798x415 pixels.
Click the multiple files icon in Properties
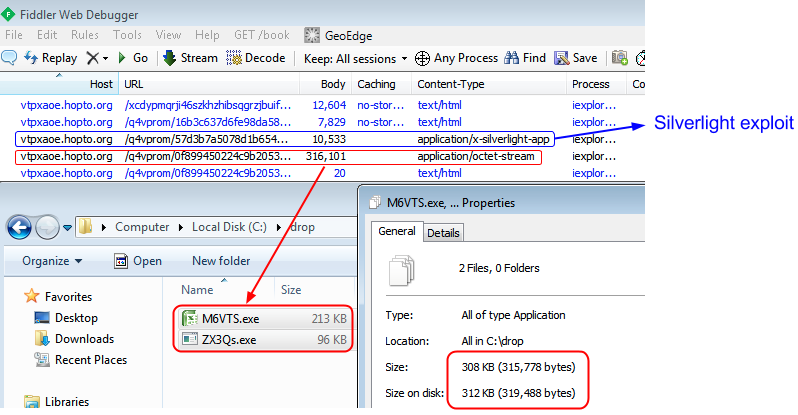click(402, 270)
